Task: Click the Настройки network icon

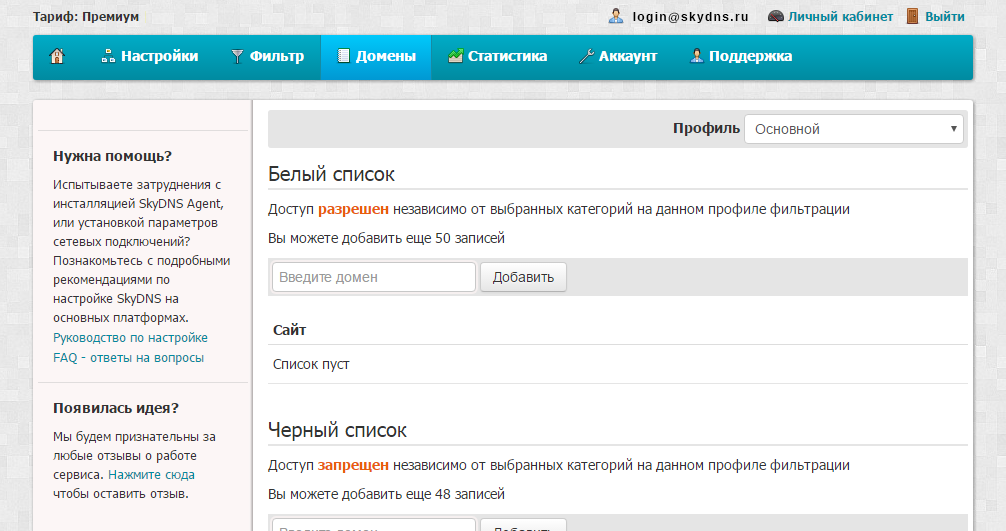Action: coord(108,57)
